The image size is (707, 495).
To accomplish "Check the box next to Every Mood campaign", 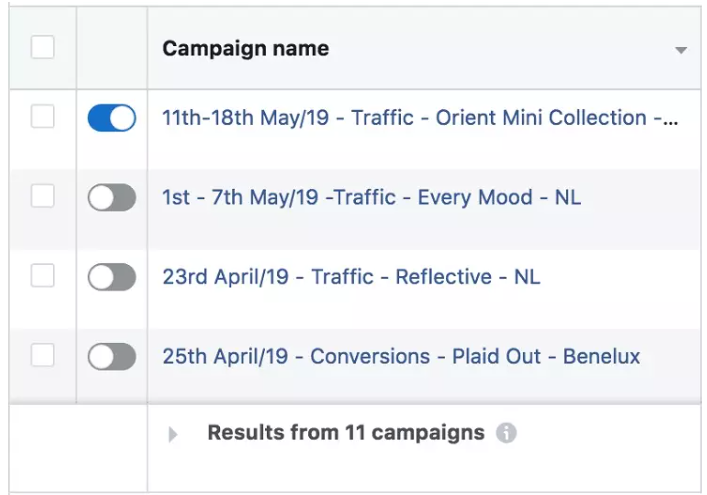I will point(42,197).
